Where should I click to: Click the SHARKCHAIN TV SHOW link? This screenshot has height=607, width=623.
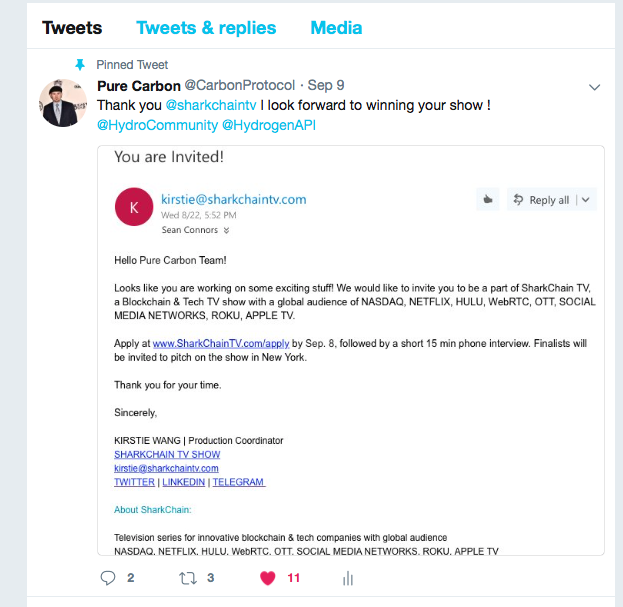pos(167,454)
